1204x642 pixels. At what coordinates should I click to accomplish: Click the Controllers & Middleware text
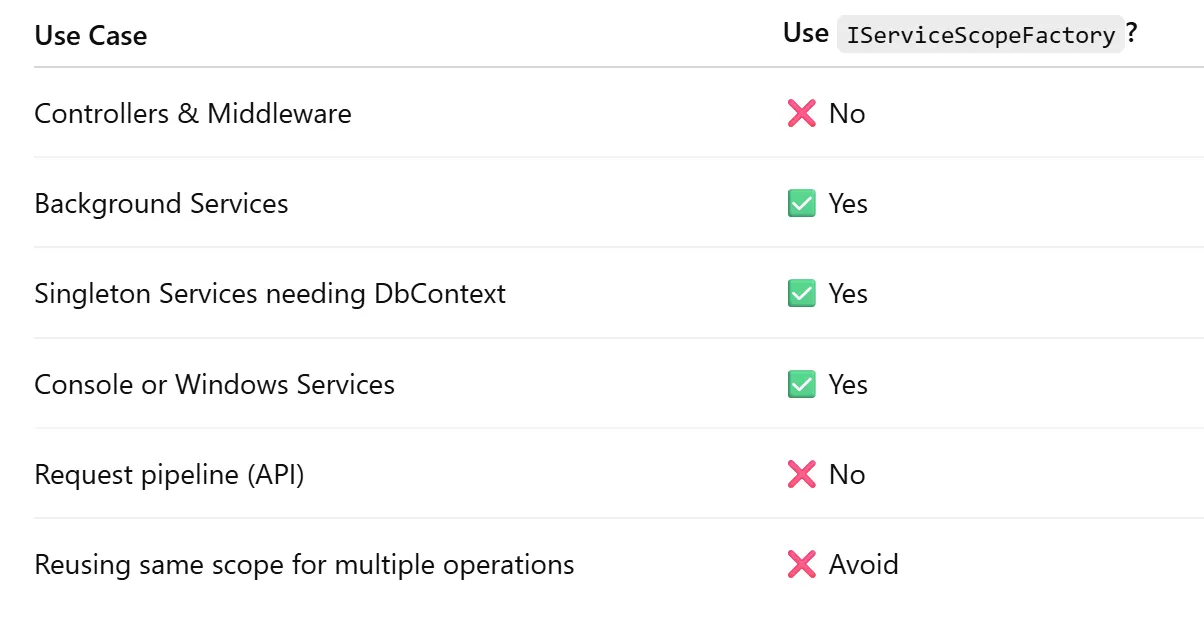193,114
